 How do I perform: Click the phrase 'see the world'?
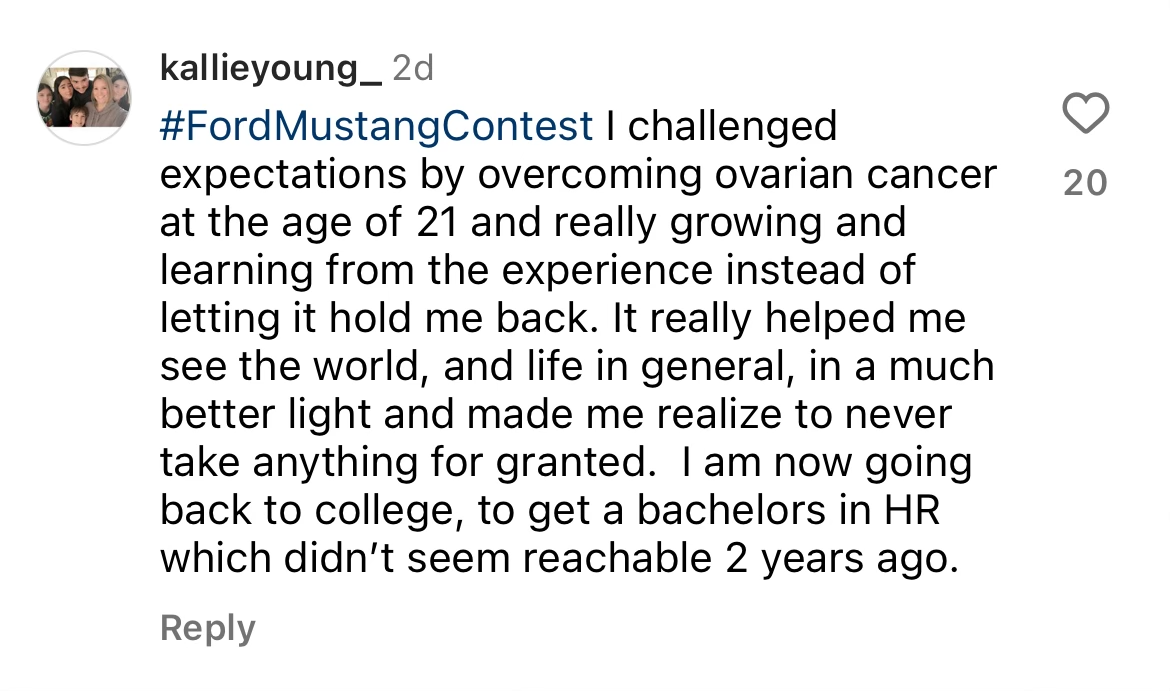[x=293, y=366]
